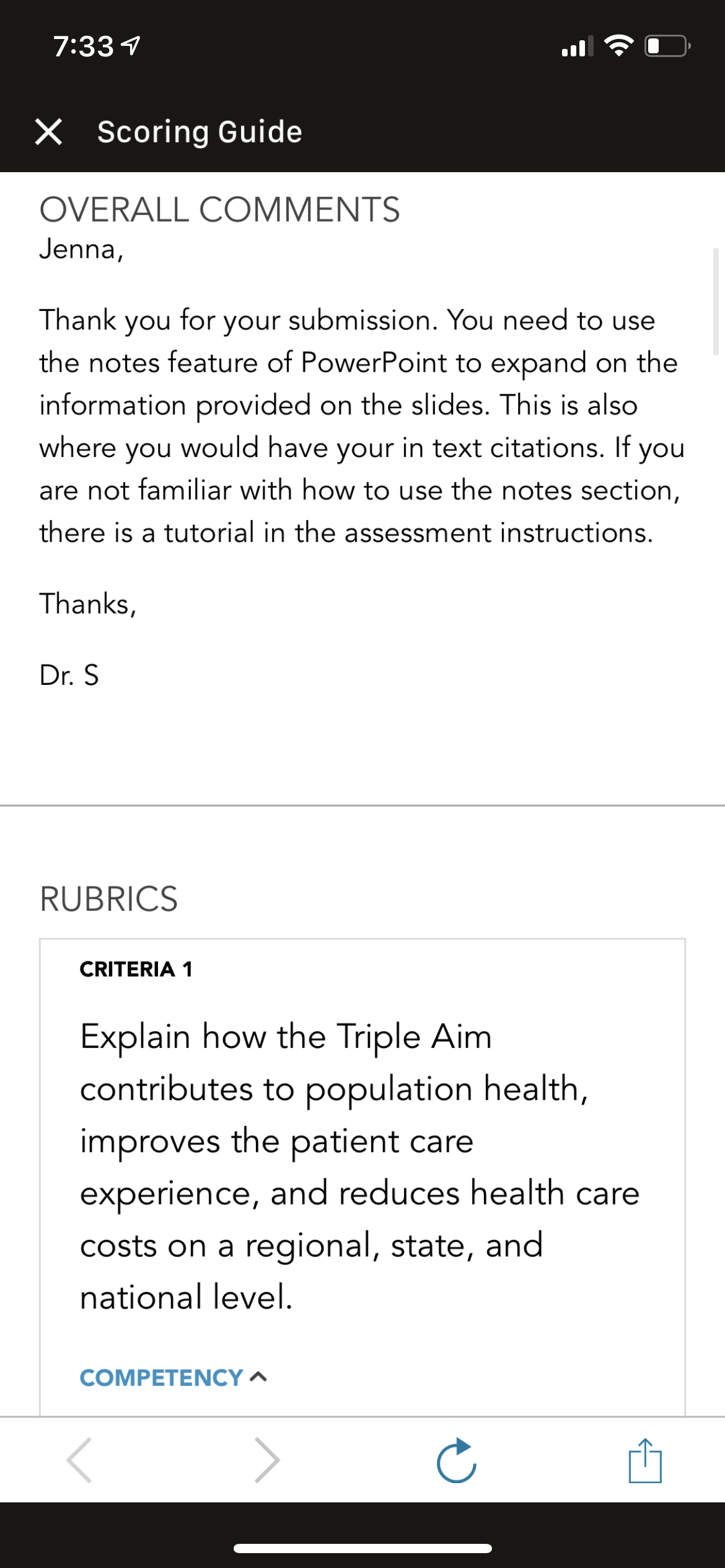The height and width of the screenshot is (1568, 725).
Task: Reload the page with the refresh icon
Action: tap(457, 1460)
